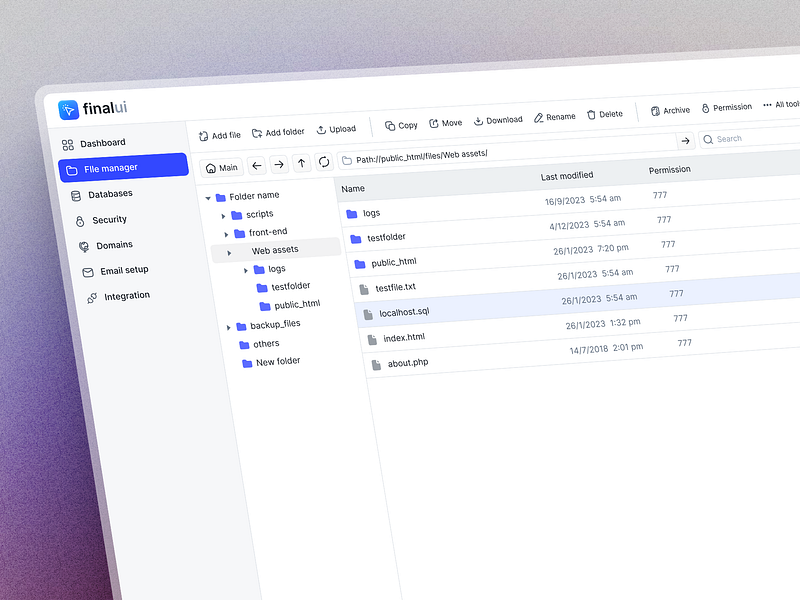Click the Search input field

tap(750, 139)
